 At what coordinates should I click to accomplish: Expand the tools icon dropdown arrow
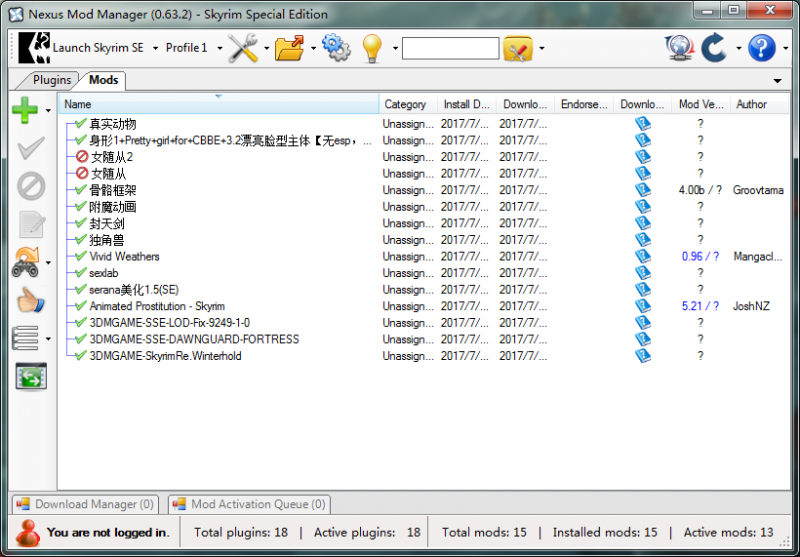pos(266,48)
